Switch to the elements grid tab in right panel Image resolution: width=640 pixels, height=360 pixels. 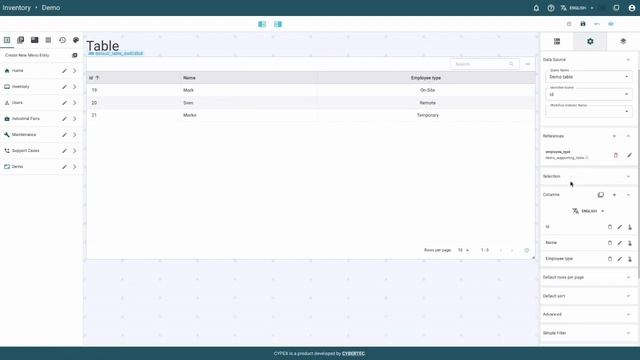click(x=557, y=41)
